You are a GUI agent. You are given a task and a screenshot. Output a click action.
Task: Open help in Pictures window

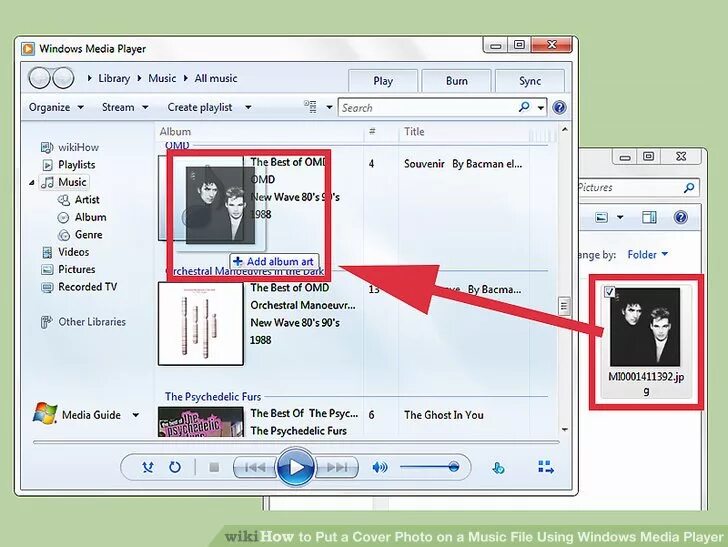tap(680, 217)
